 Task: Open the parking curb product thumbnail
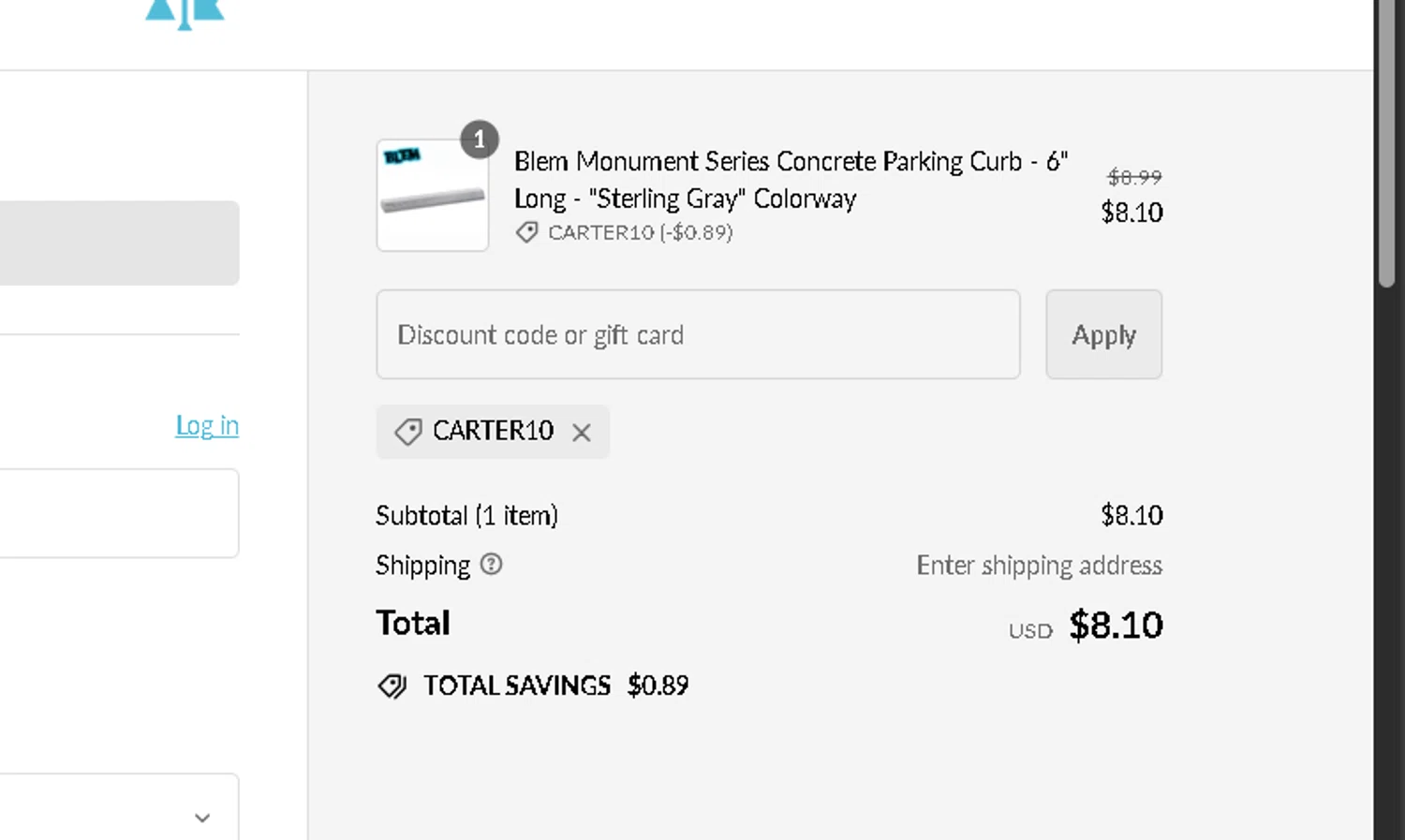coord(433,197)
